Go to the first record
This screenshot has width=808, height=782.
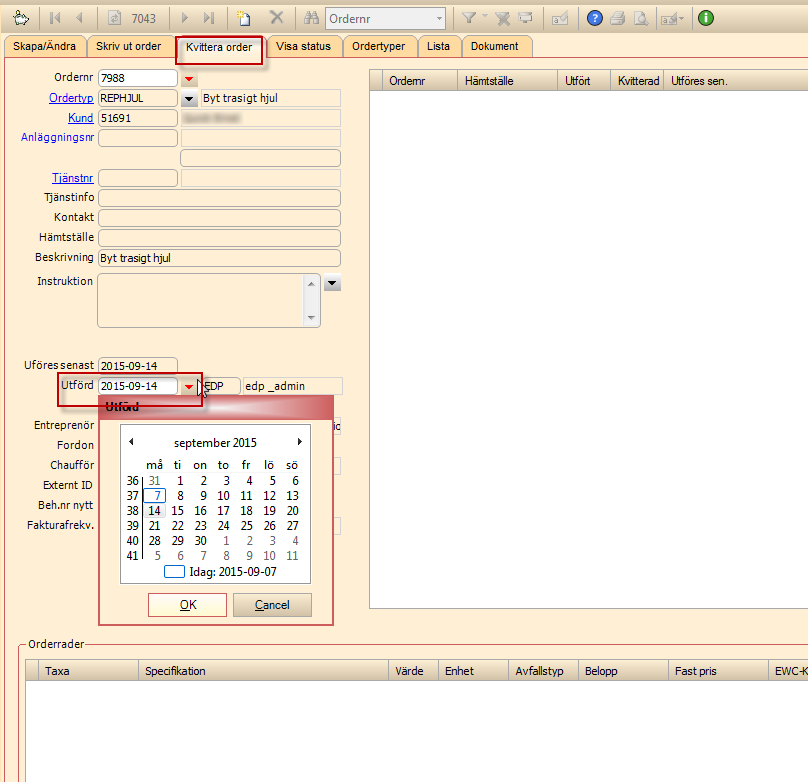[x=56, y=18]
